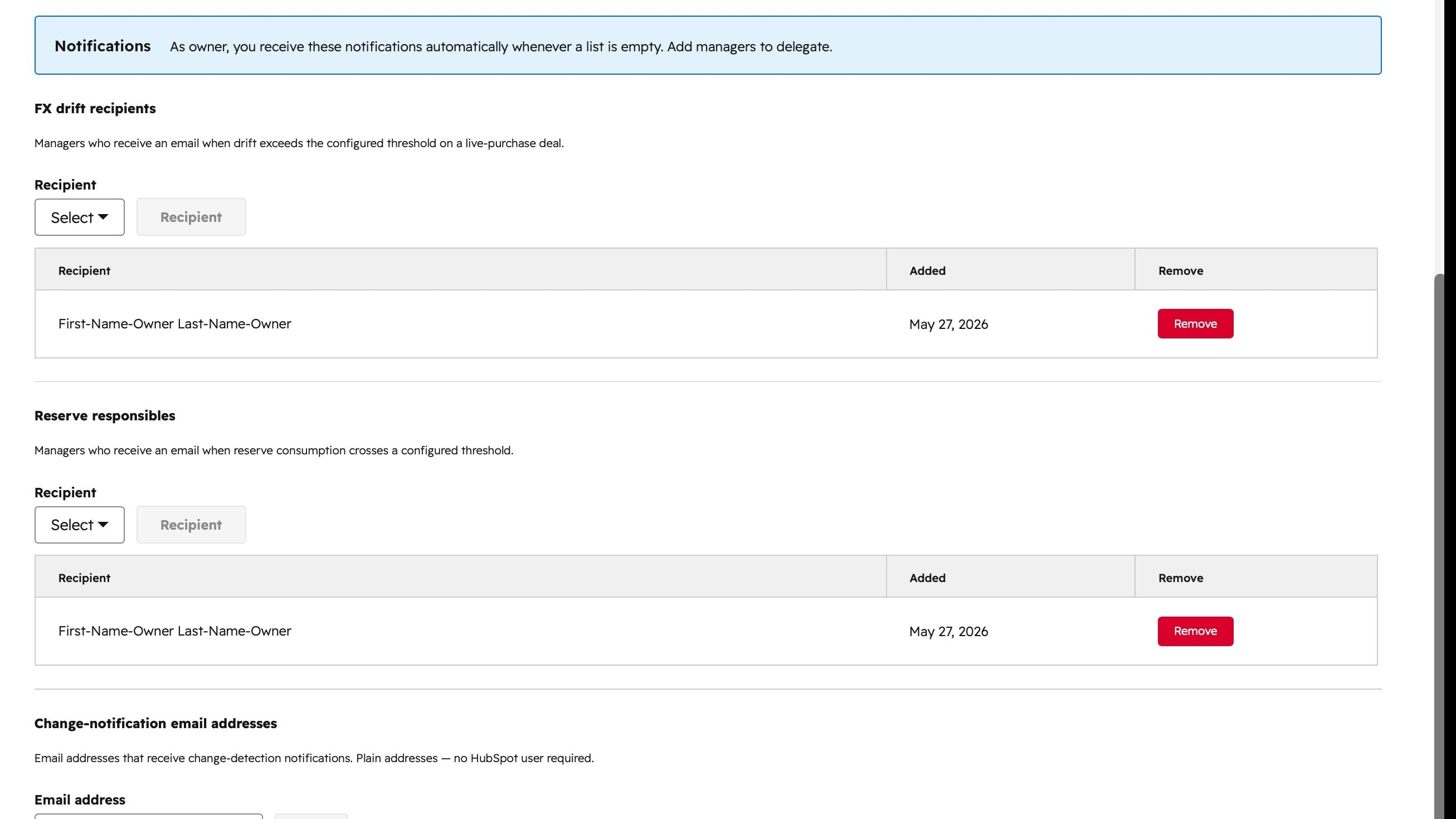
Task: Click the Reserve responsibles heading
Action: click(x=105, y=416)
